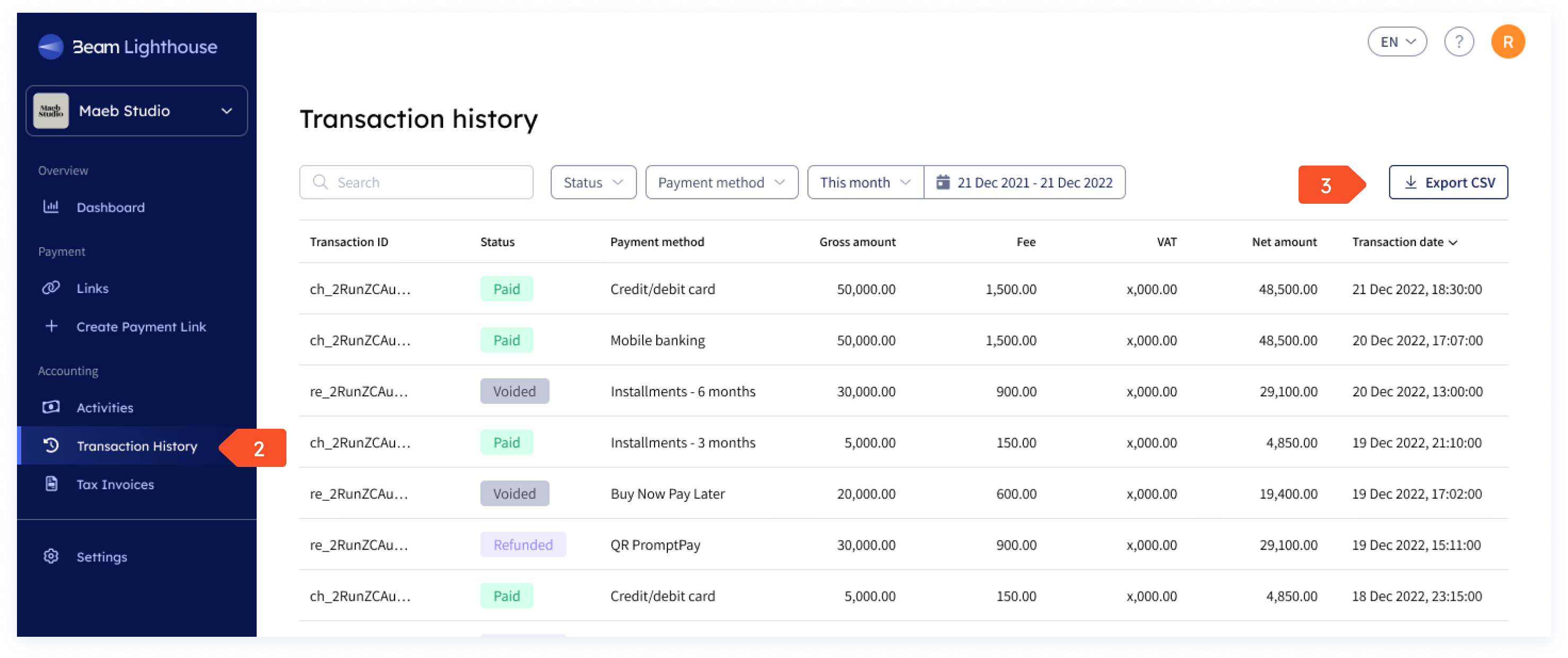Open the Settings gear icon
This screenshot has height=658, width=1568.
pyautogui.click(x=51, y=556)
